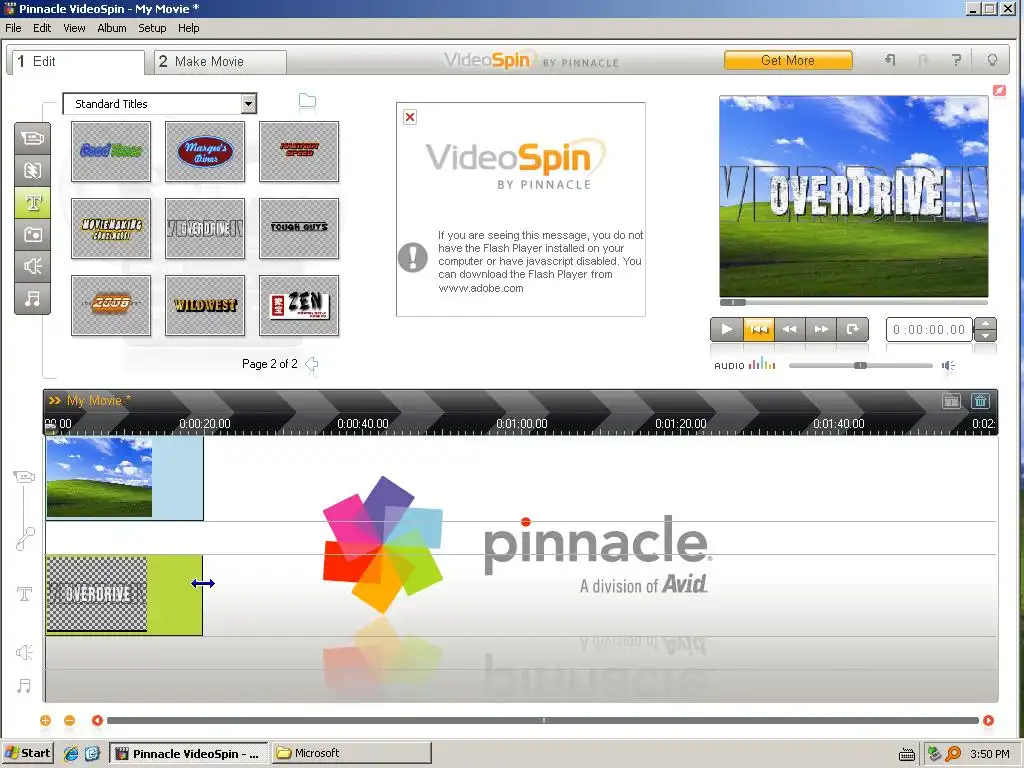Image resolution: width=1024 pixels, height=768 pixels.
Task: Click the video track camera icon
Action: point(24,477)
